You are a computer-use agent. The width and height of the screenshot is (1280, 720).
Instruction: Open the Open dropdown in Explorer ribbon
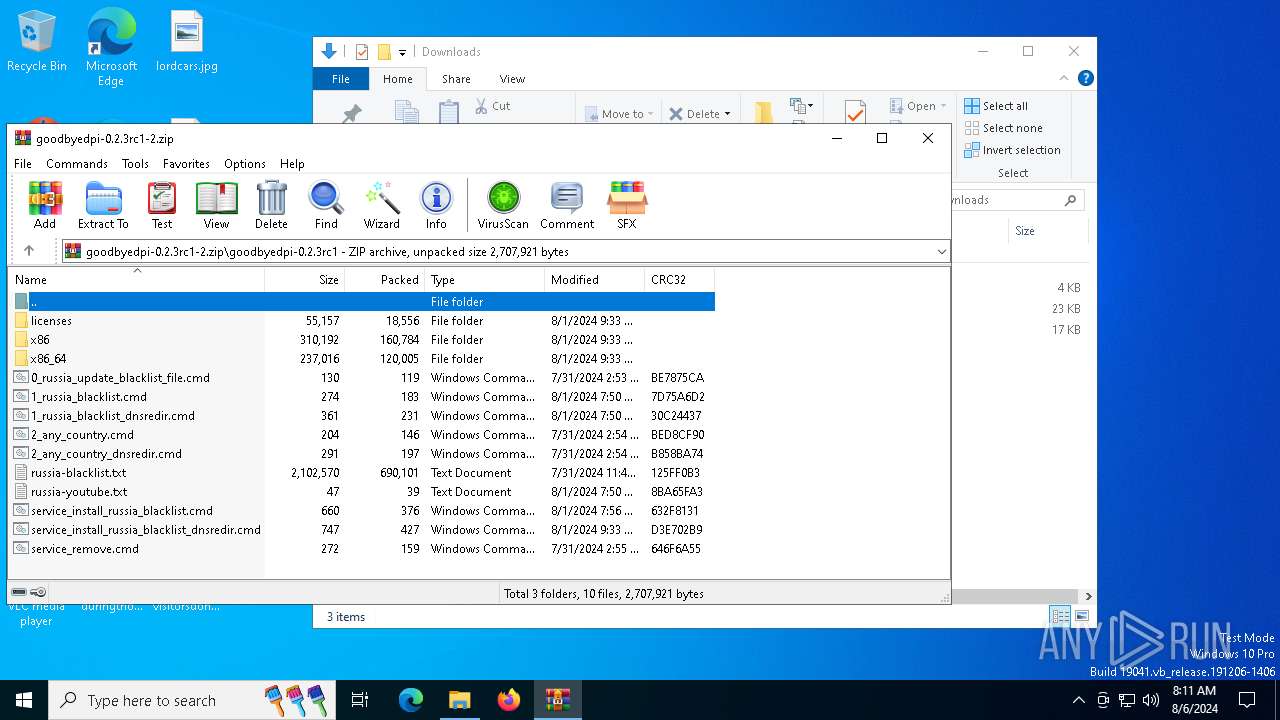pyautogui.click(x=919, y=106)
